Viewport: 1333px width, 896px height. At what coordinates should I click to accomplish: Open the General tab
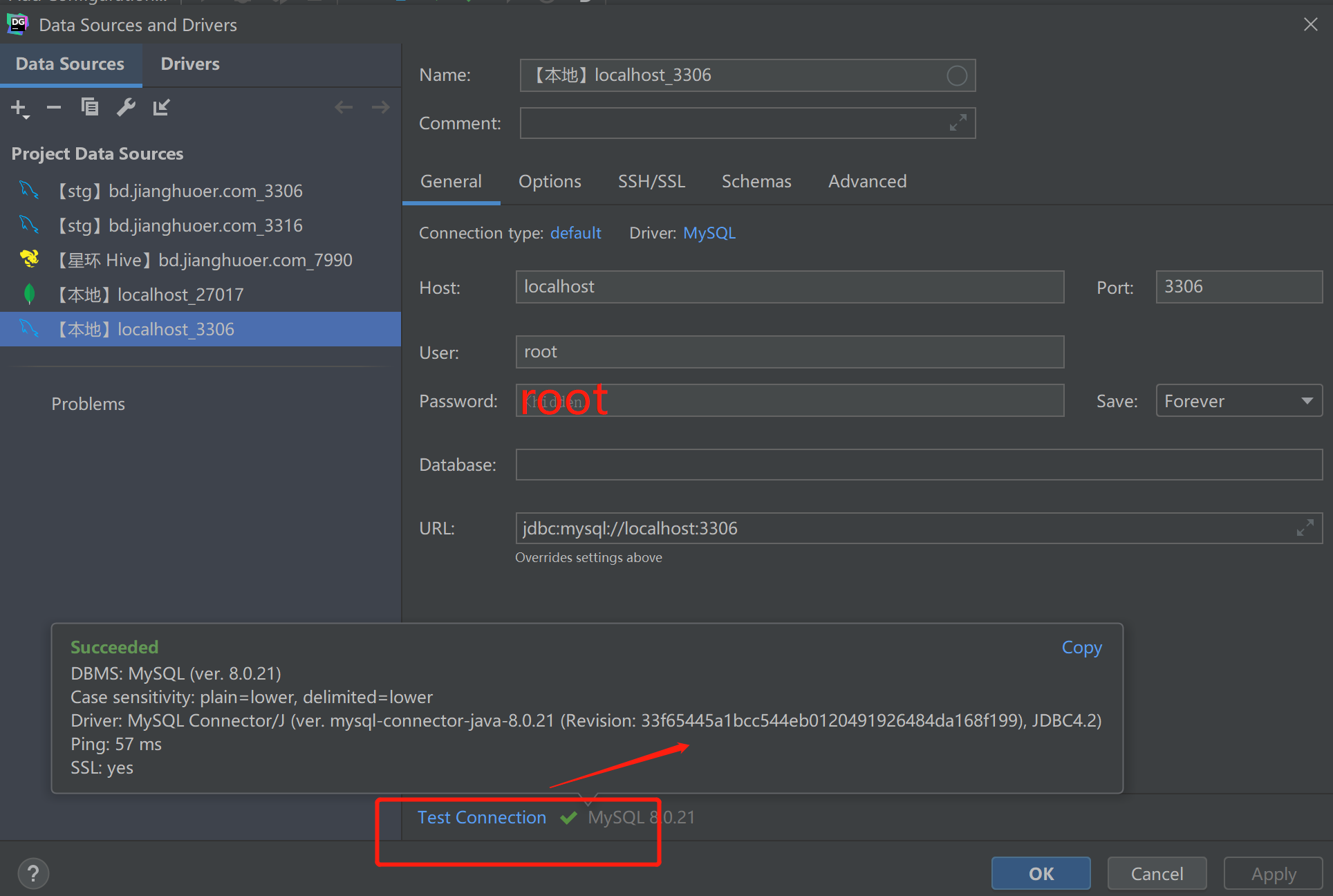click(x=451, y=182)
